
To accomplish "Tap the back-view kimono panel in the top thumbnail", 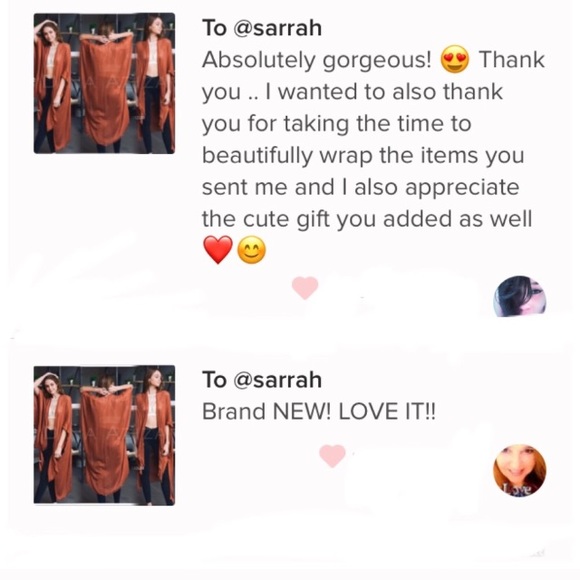I will pos(106,83).
